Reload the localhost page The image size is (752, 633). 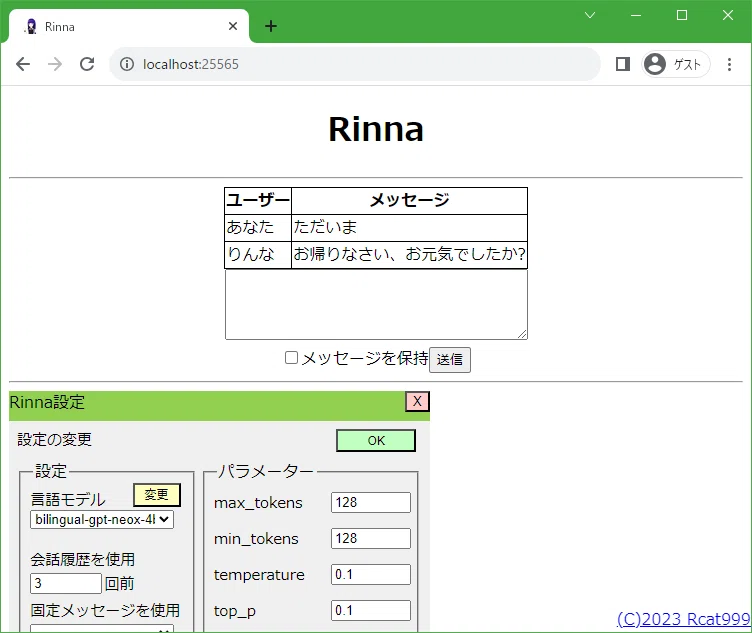coord(87,64)
